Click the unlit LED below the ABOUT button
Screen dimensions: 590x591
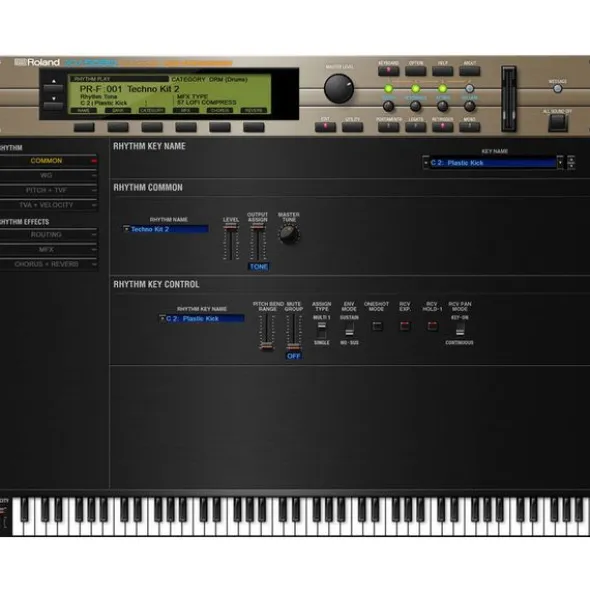pyautogui.click(x=469, y=89)
